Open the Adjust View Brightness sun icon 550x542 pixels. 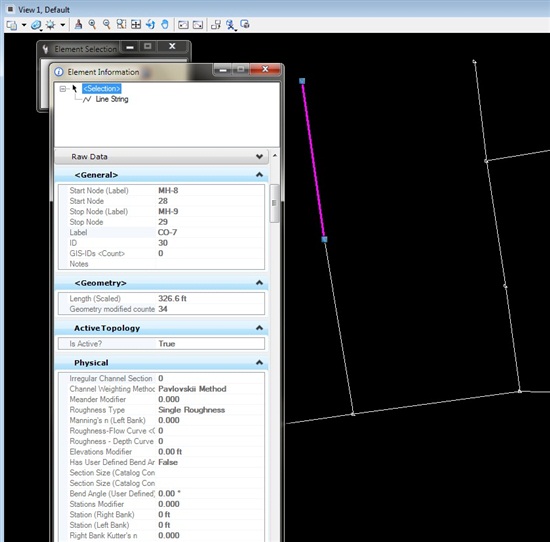pos(51,25)
